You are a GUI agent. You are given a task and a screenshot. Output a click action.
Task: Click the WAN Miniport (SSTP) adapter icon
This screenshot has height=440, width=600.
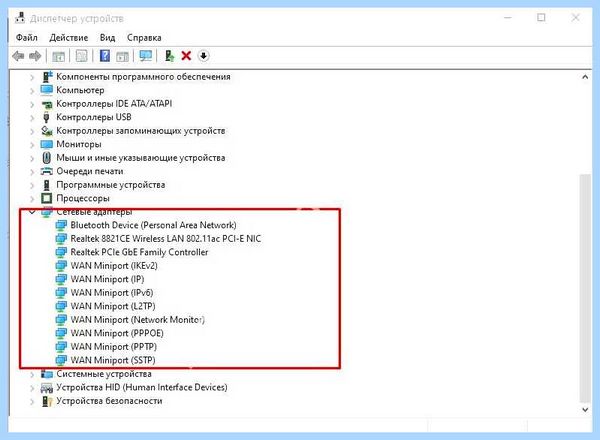click(x=61, y=360)
